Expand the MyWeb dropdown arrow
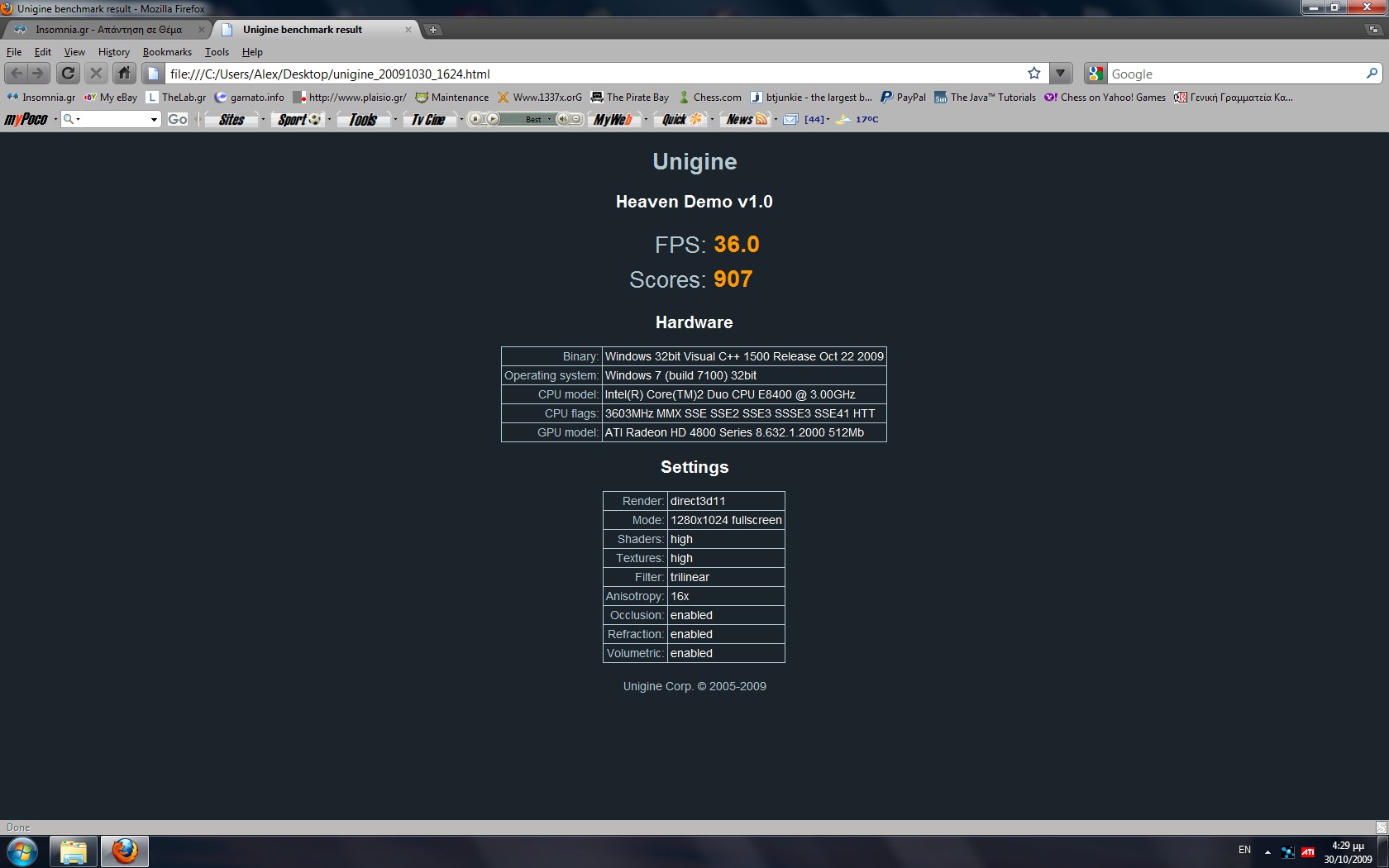 646,119
